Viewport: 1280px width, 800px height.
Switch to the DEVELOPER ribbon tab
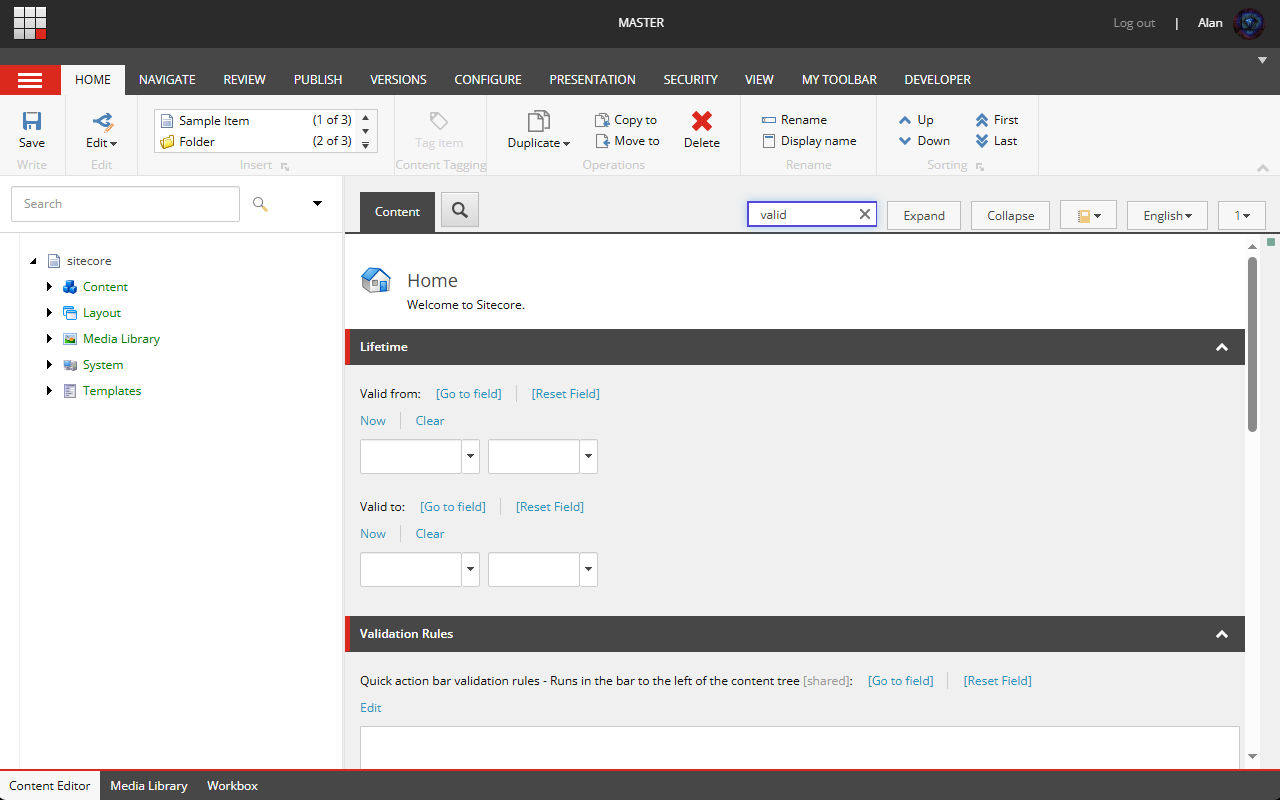point(938,80)
